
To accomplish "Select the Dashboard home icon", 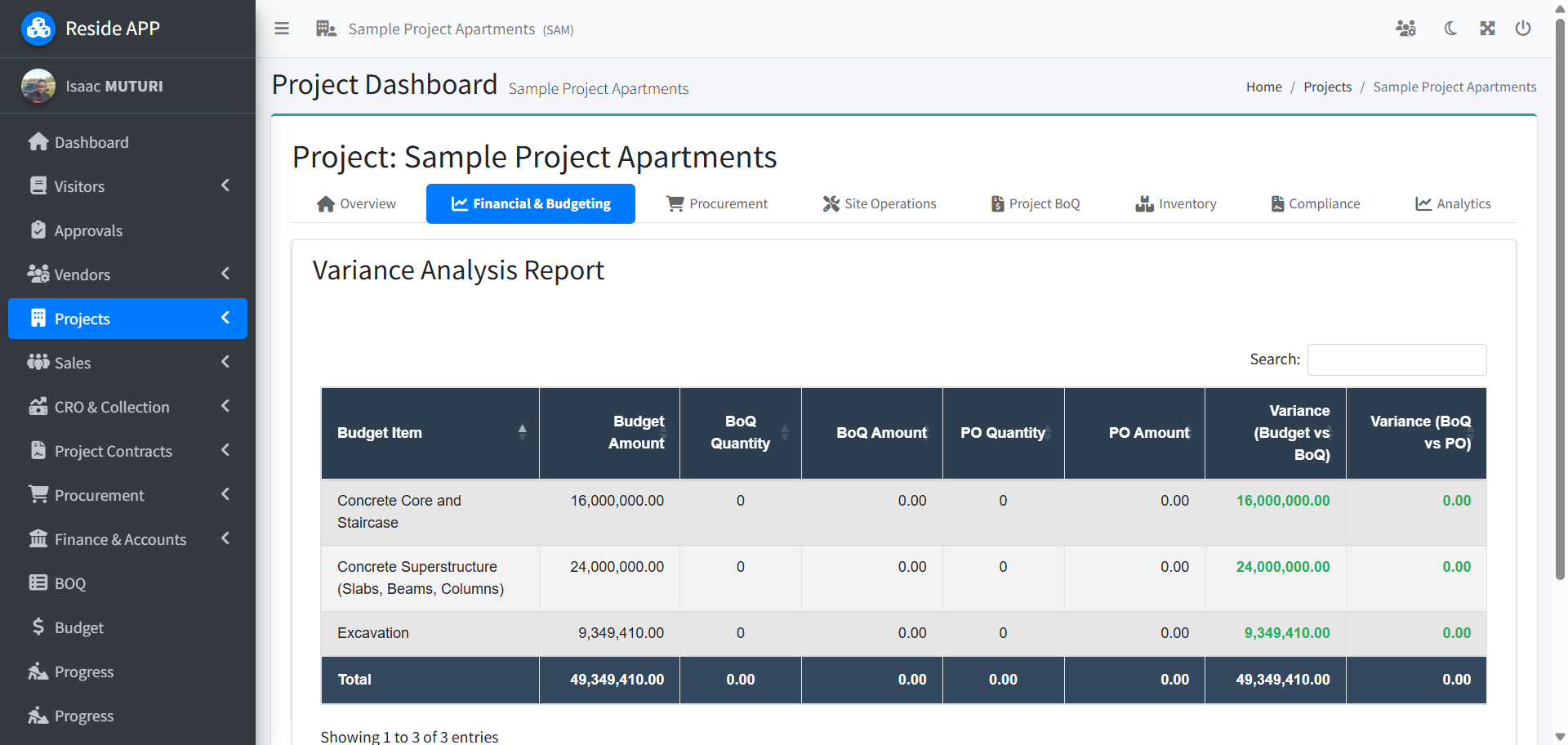I will tap(38, 141).
